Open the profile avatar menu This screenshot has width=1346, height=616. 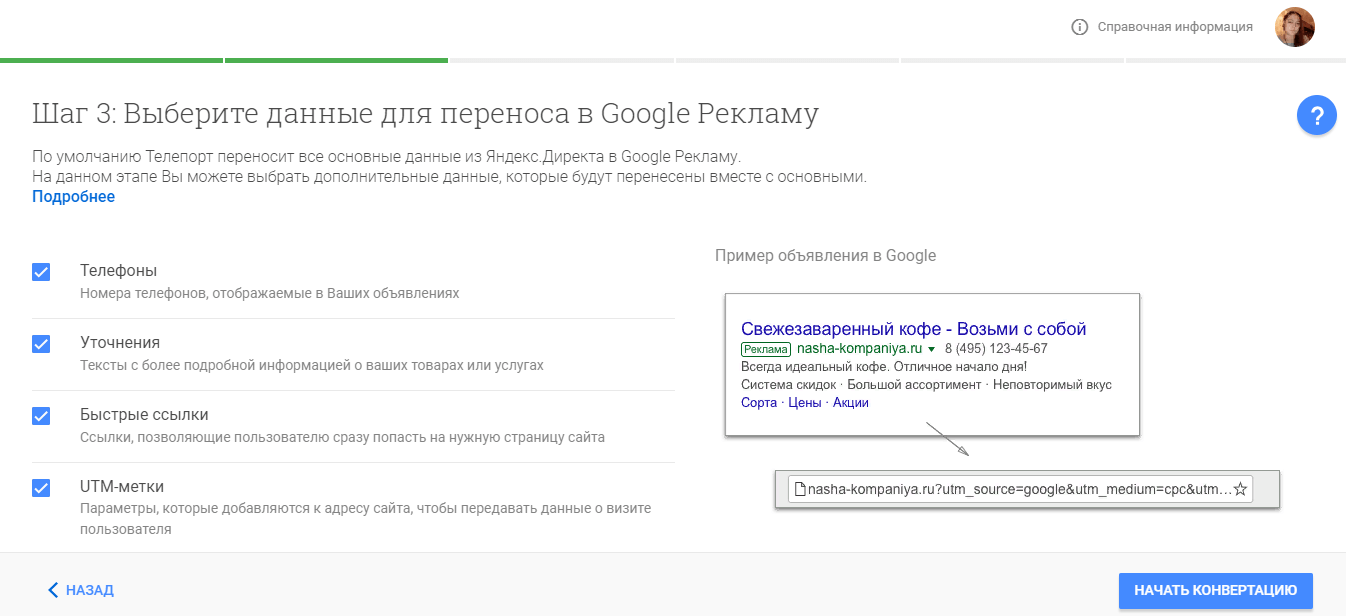tap(1295, 27)
